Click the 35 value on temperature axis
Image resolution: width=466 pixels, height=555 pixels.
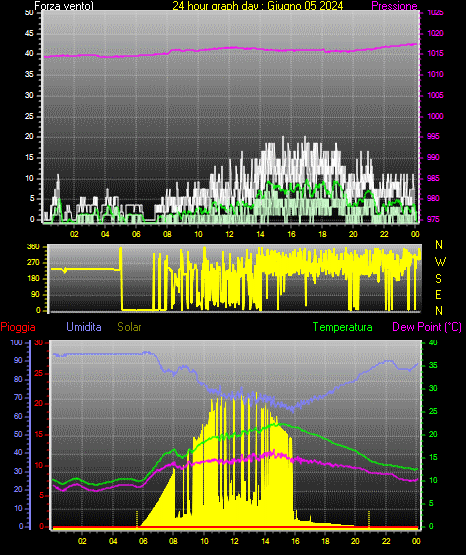tap(433, 365)
